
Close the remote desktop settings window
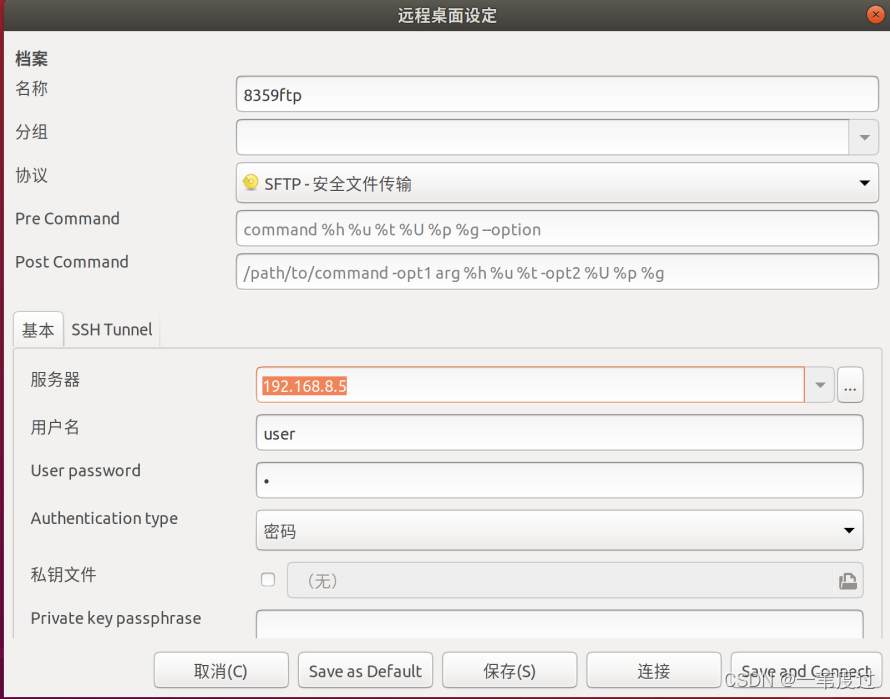875,15
